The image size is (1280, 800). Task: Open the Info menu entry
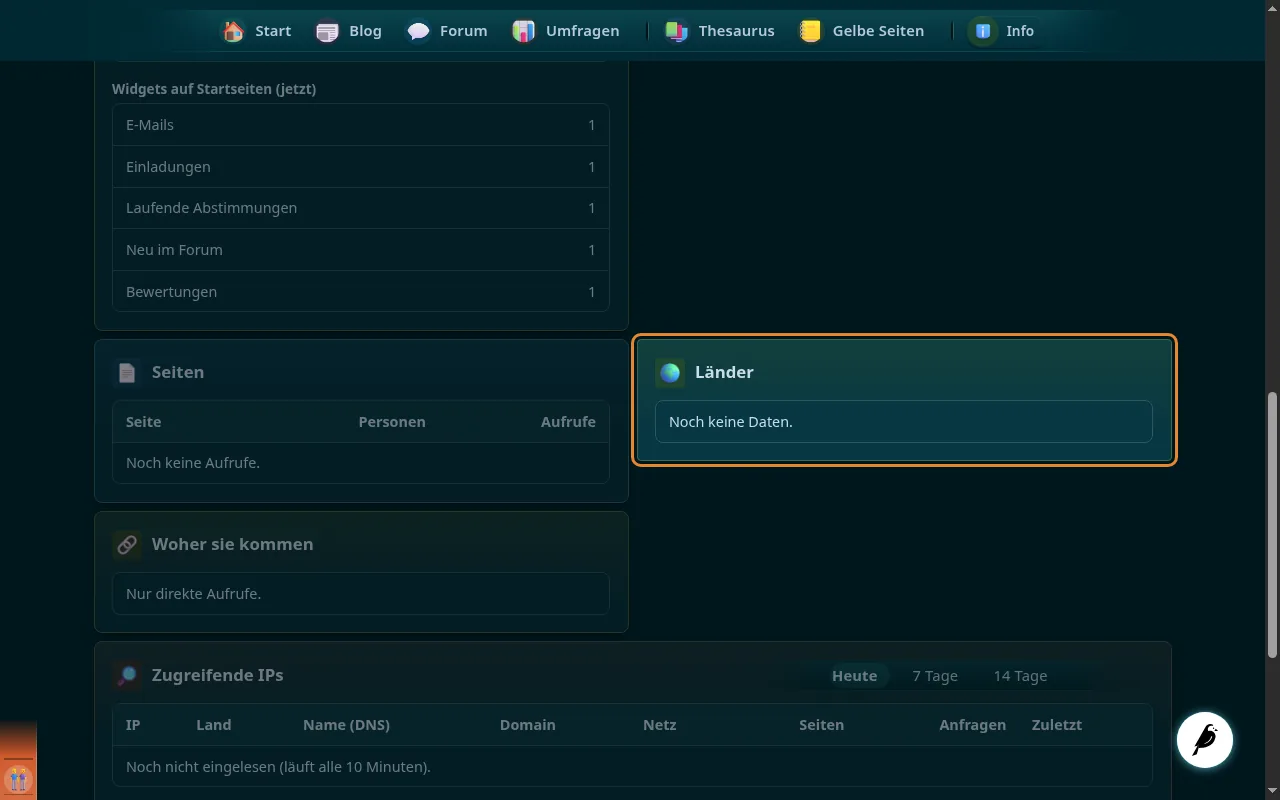click(1003, 31)
